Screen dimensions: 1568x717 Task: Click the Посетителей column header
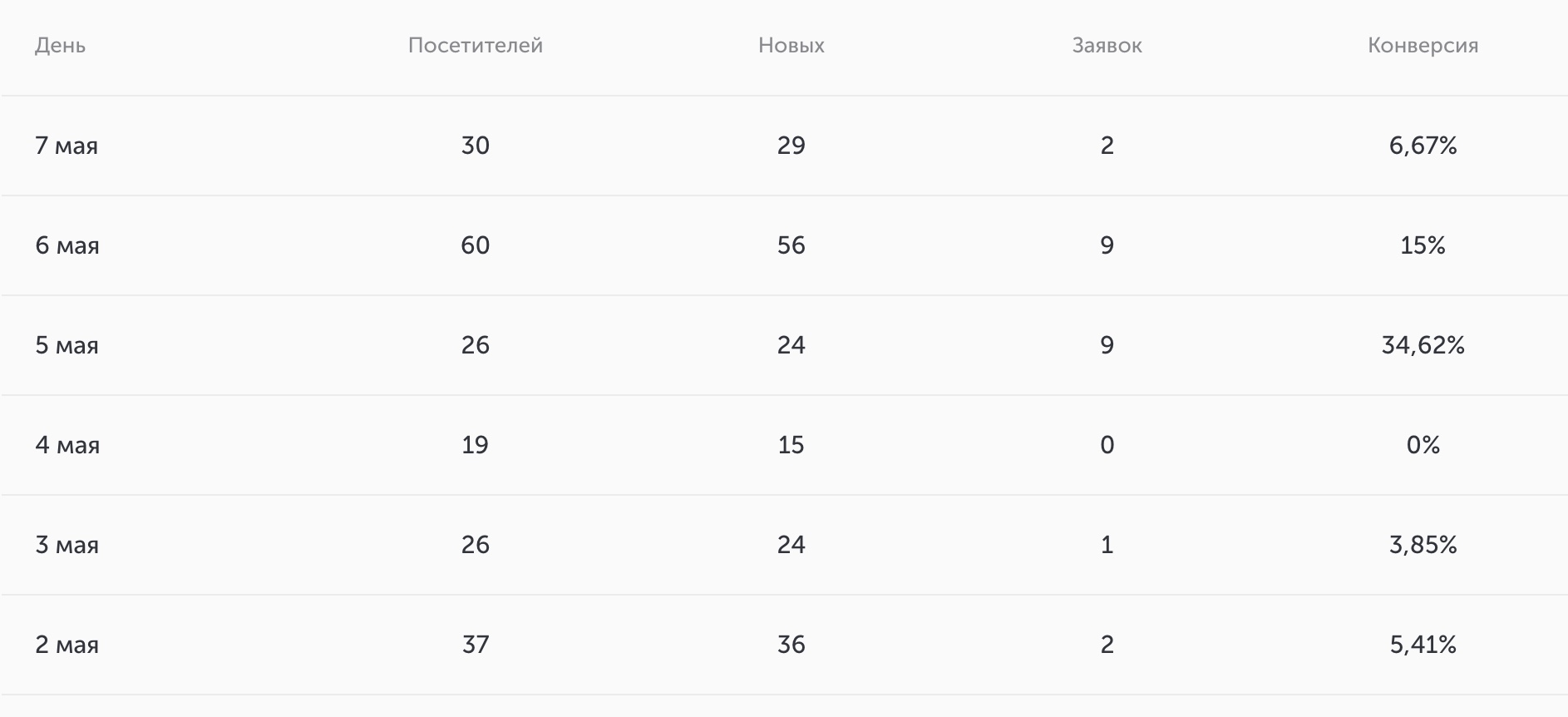476,46
